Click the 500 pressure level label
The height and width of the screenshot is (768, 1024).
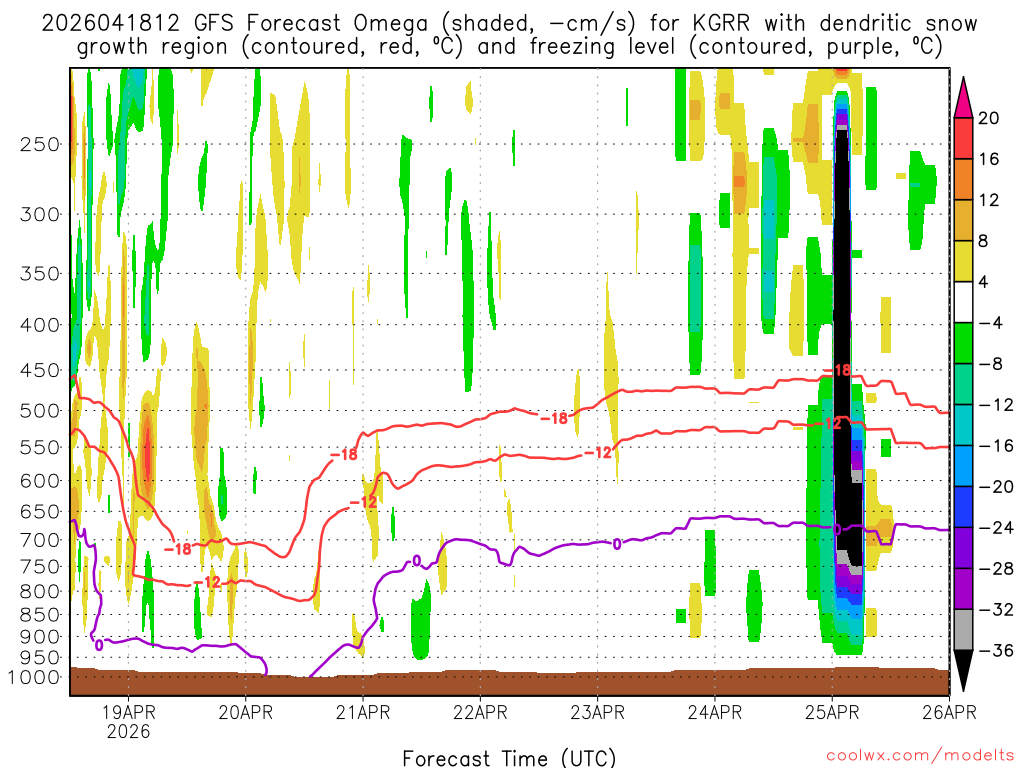coord(40,411)
